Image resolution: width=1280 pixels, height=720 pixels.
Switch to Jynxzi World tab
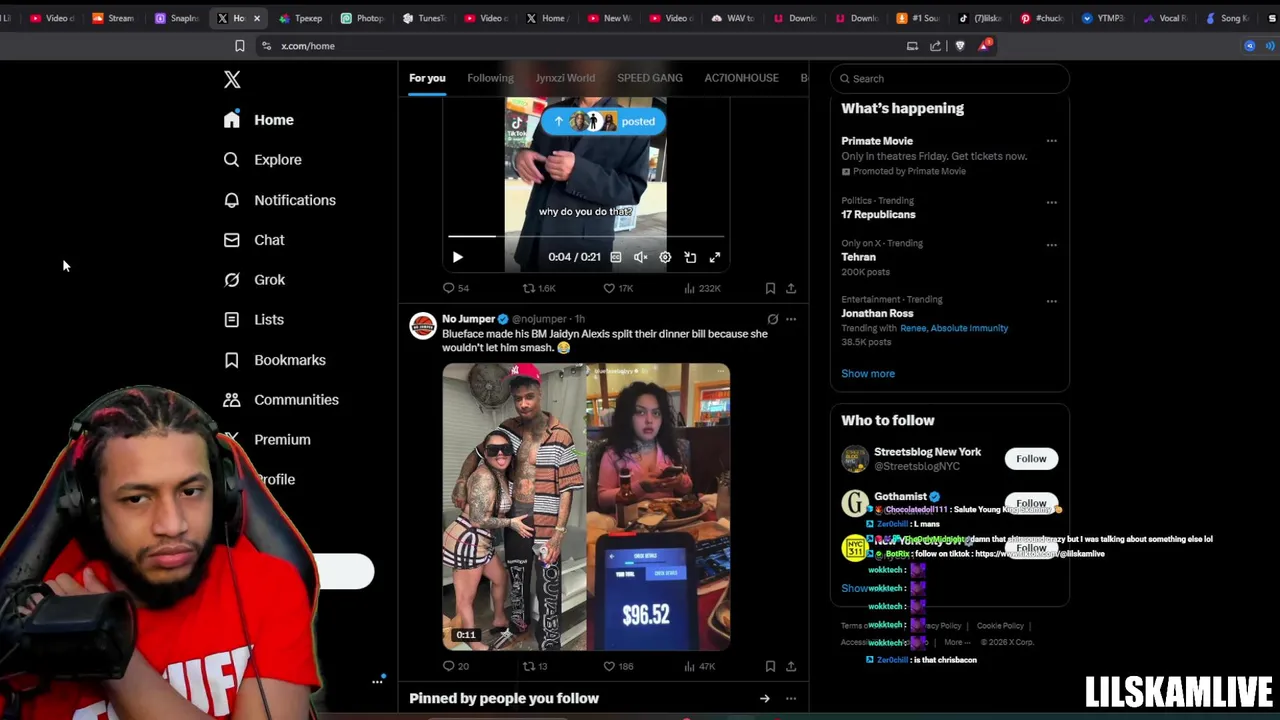565,78
